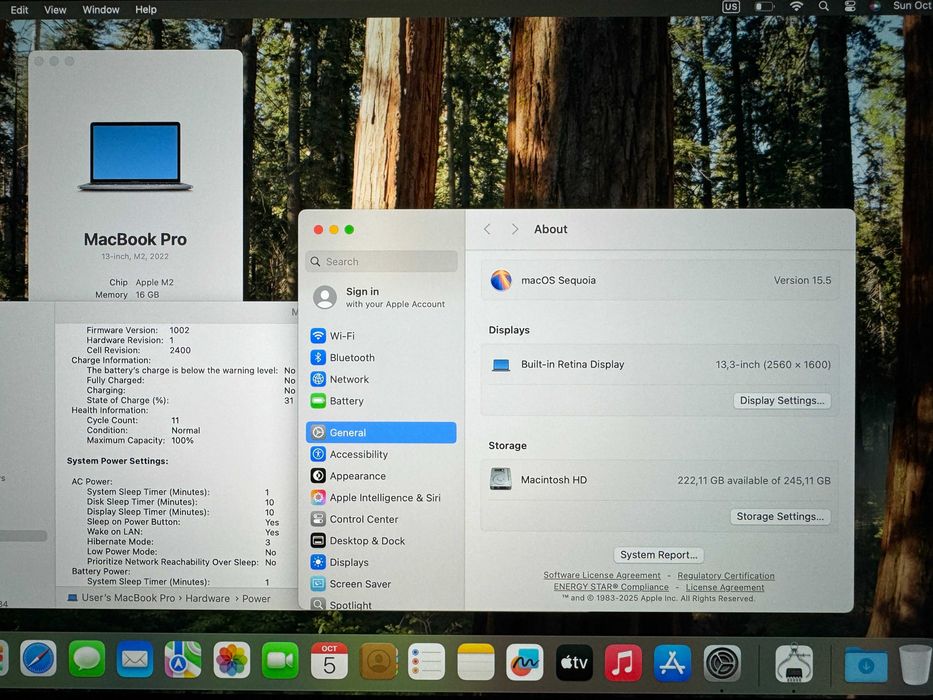This screenshot has width=933, height=700.
Task: Launch Photos from the Dock
Action: coord(231,661)
